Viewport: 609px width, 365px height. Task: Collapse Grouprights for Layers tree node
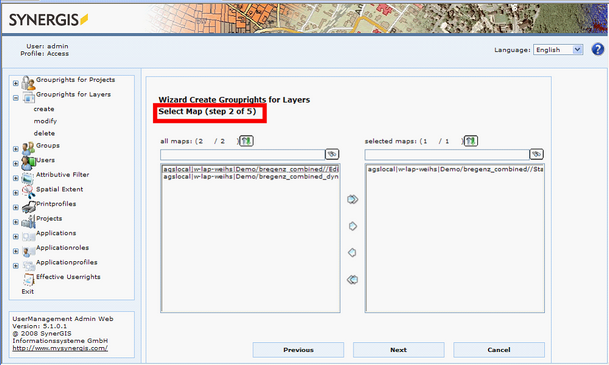click(16, 98)
